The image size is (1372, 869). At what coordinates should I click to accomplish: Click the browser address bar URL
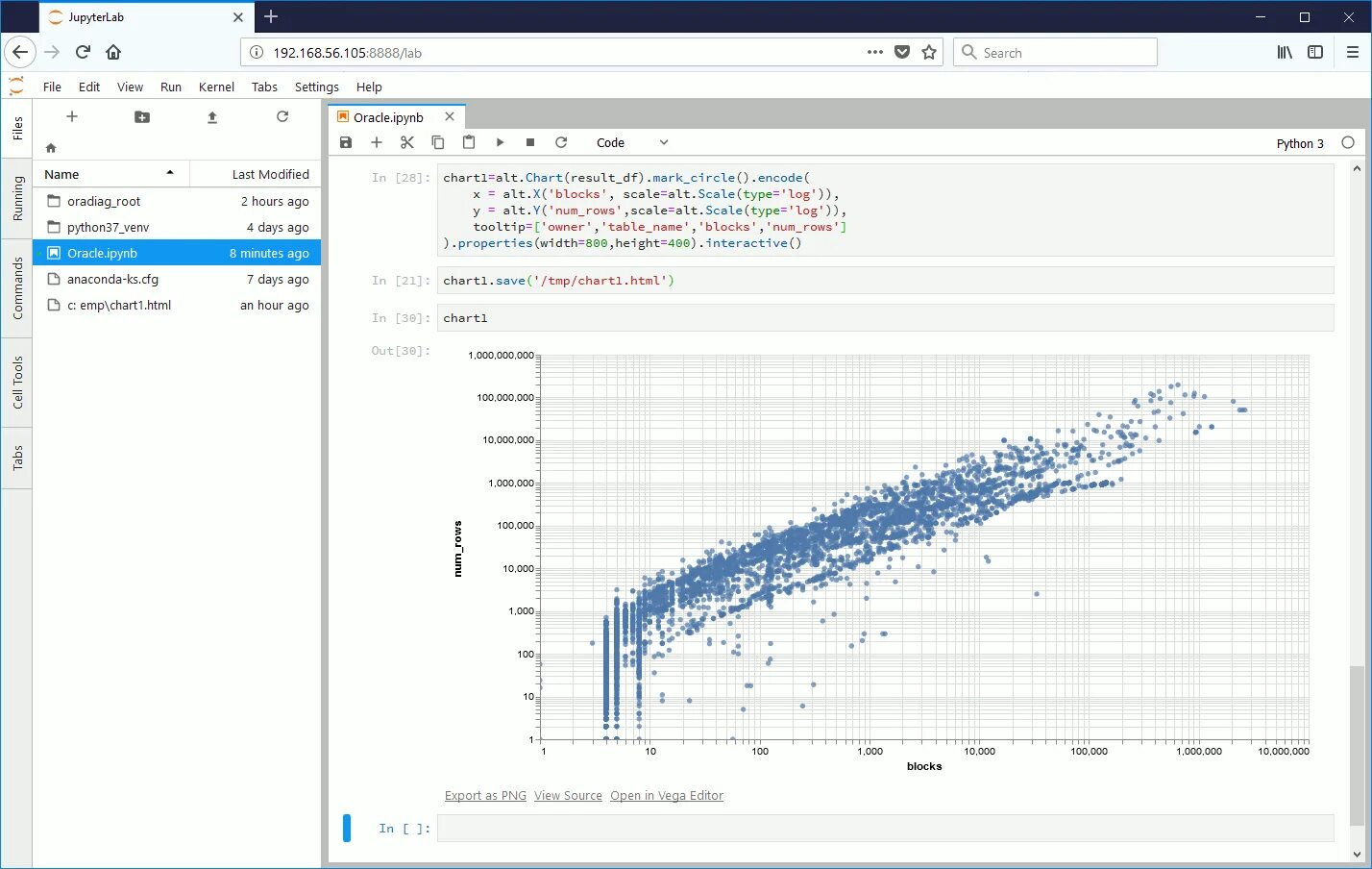[x=347, y=53]
